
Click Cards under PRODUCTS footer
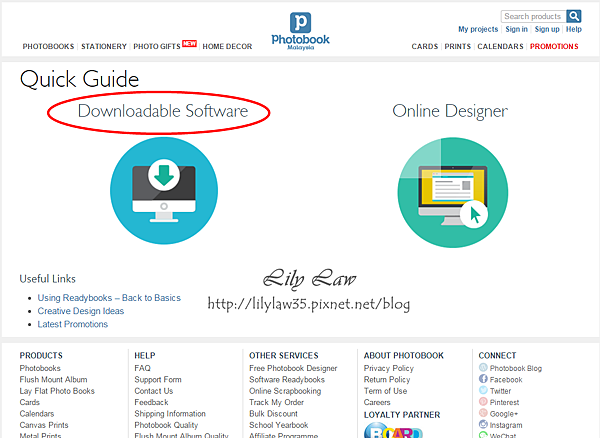29,402
